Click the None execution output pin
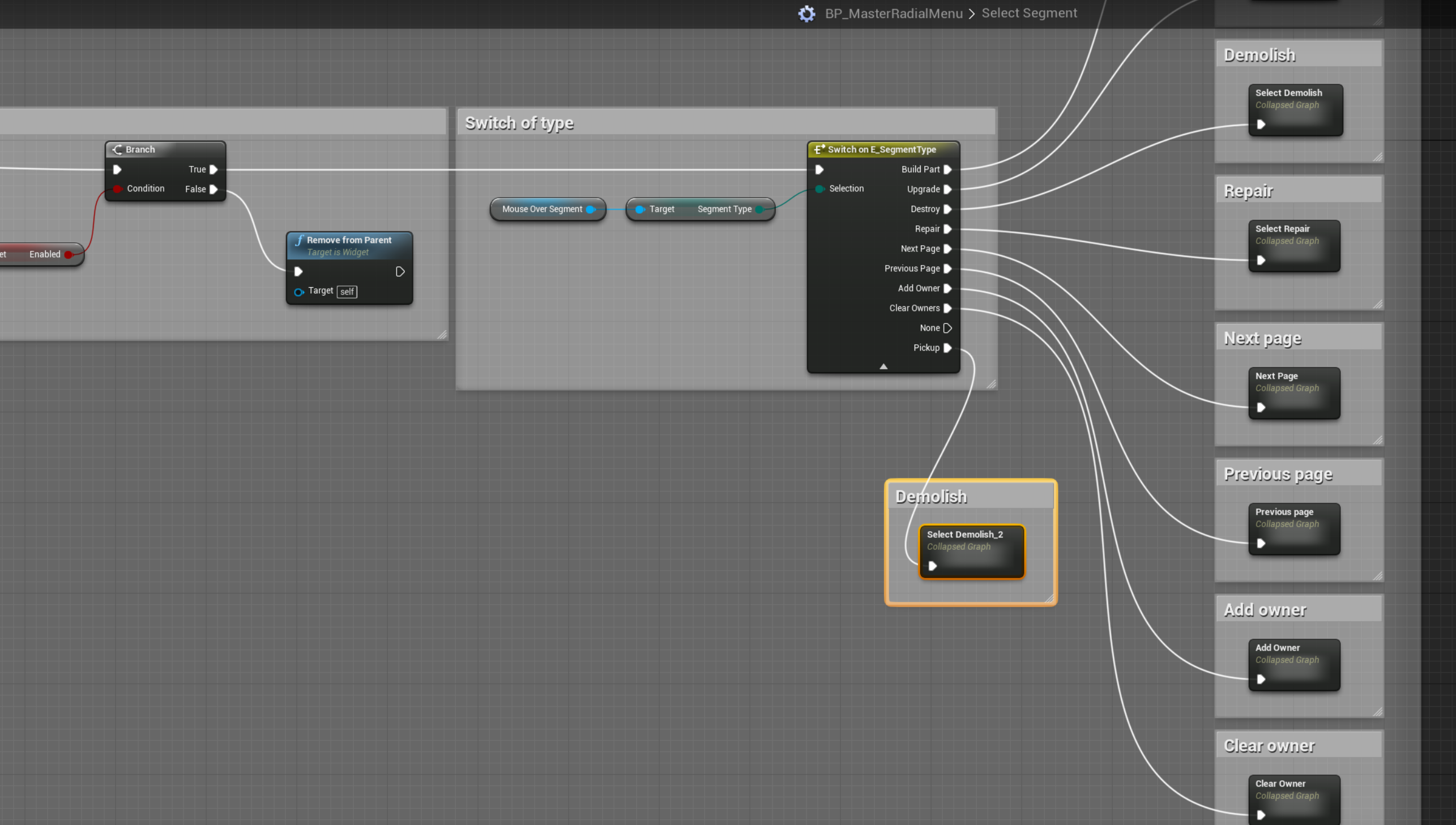Viewport: 1456px width, 825px height. [x=947, y=328]
